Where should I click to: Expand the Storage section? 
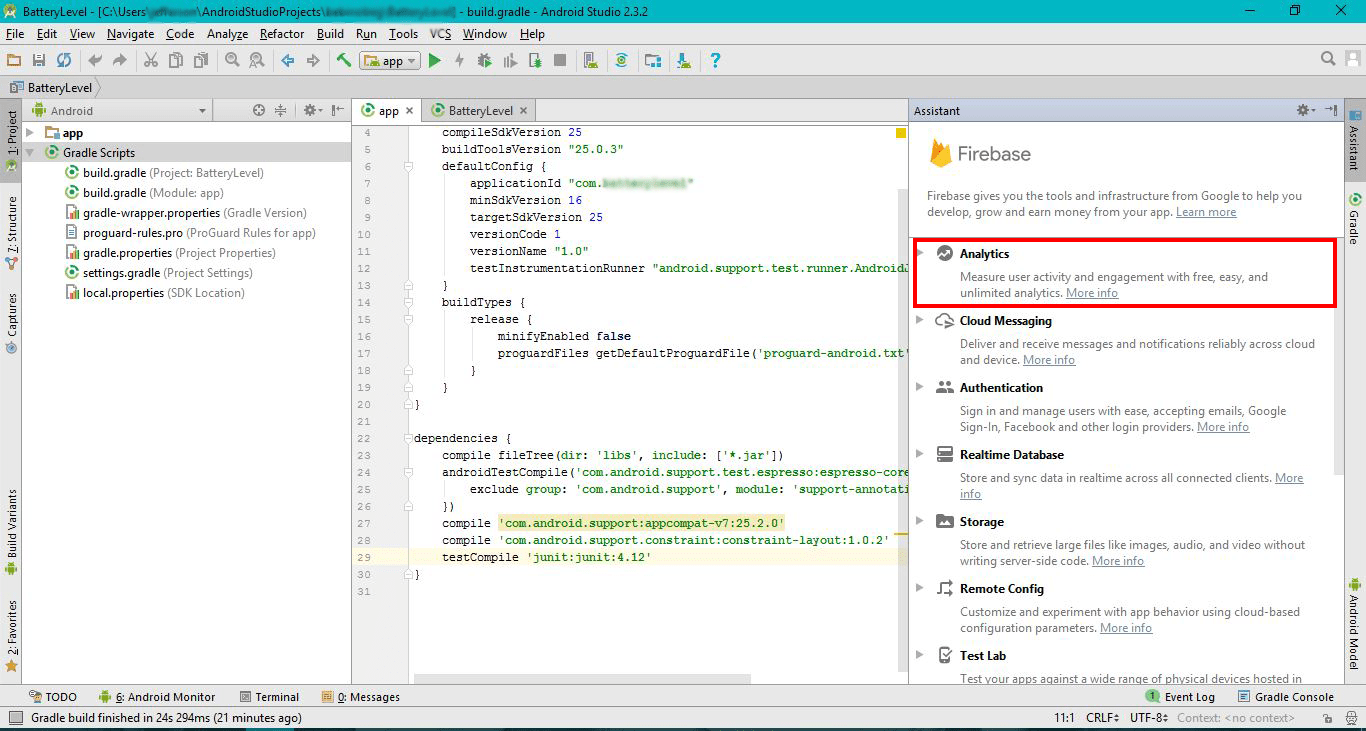920,522
